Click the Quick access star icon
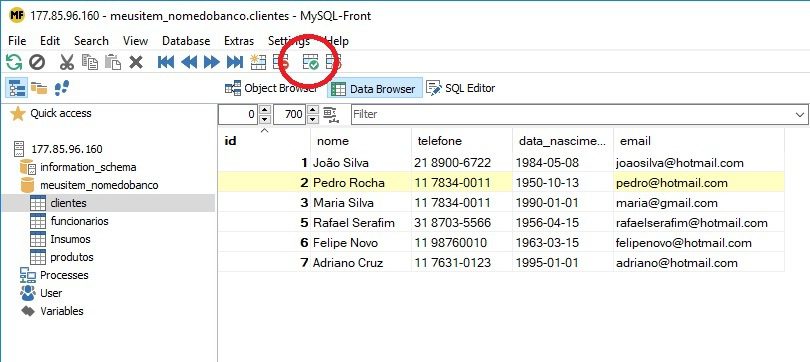The width and height of the screenshot is (810, 362). tap(18, 114)
